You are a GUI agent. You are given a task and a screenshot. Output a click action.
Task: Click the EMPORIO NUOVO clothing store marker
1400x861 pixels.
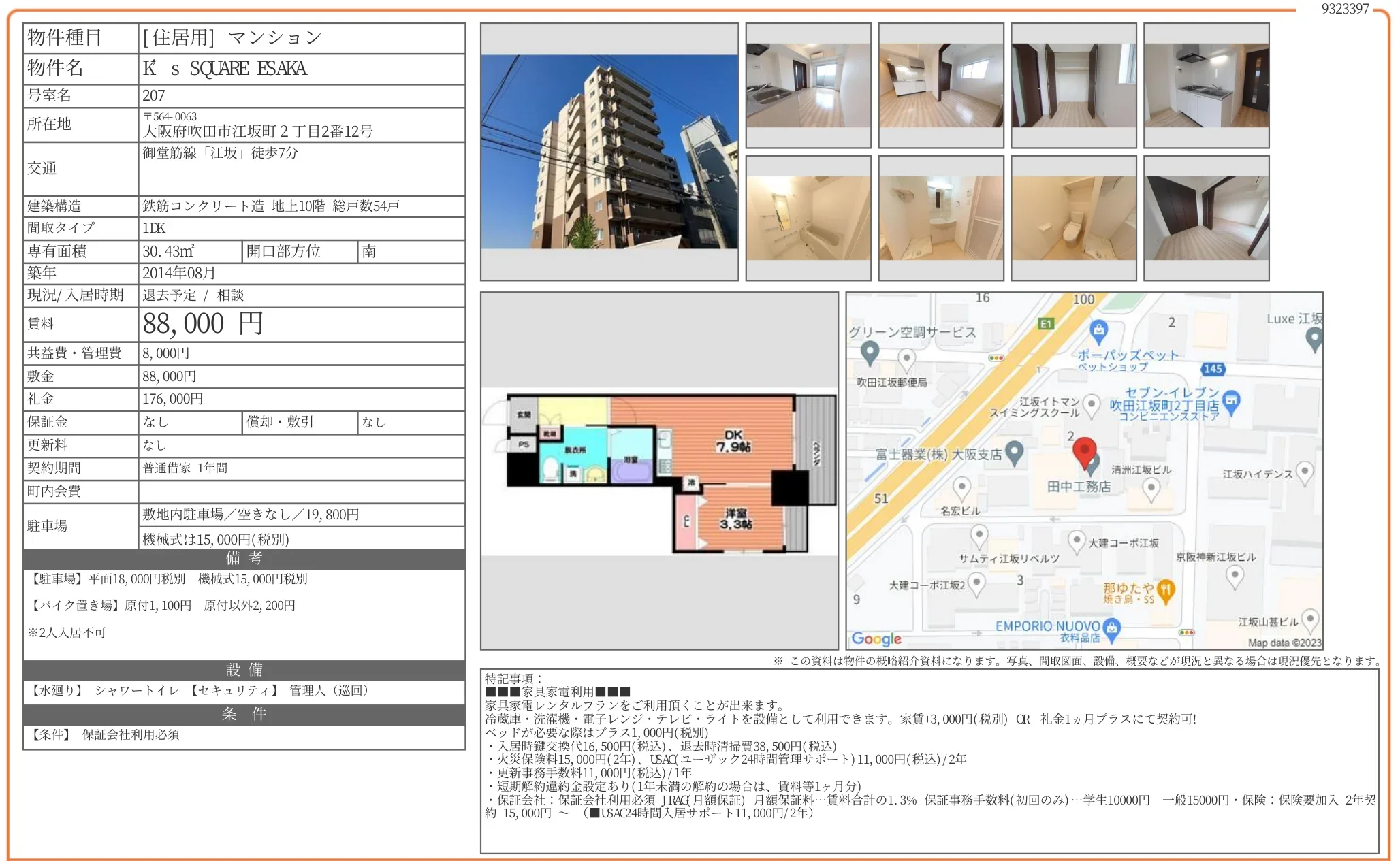click(x=1112, y=629)
